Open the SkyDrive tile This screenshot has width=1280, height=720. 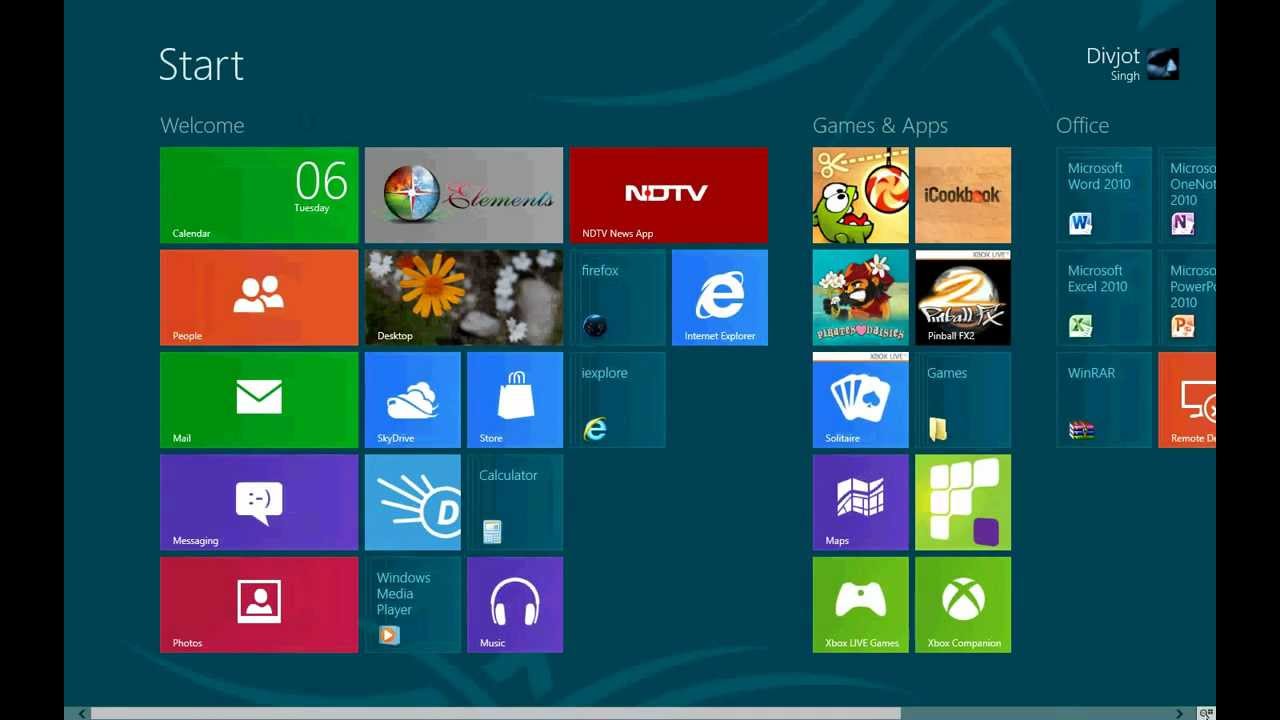pos(413,400)
